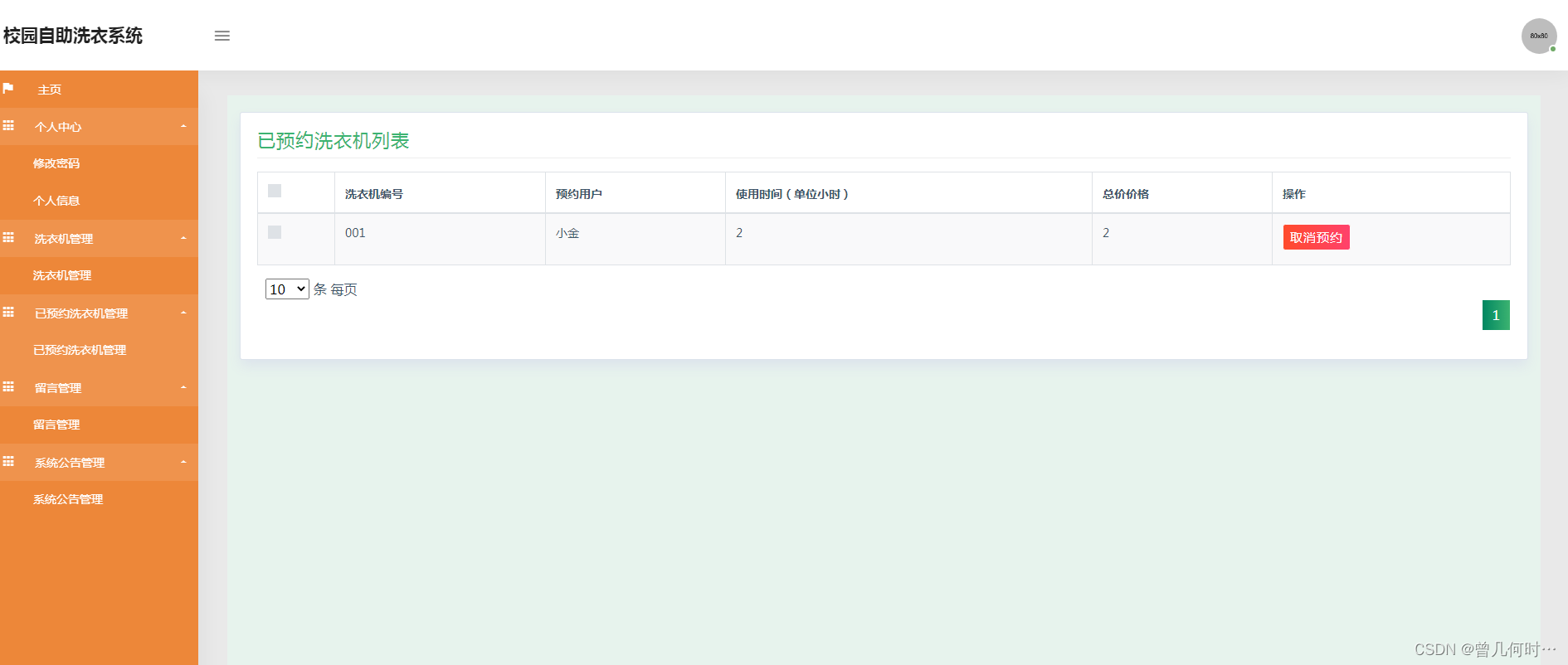Click grid icon beside 系统公告管理 group
1568x665 pixels.
(x=8, y=462)
